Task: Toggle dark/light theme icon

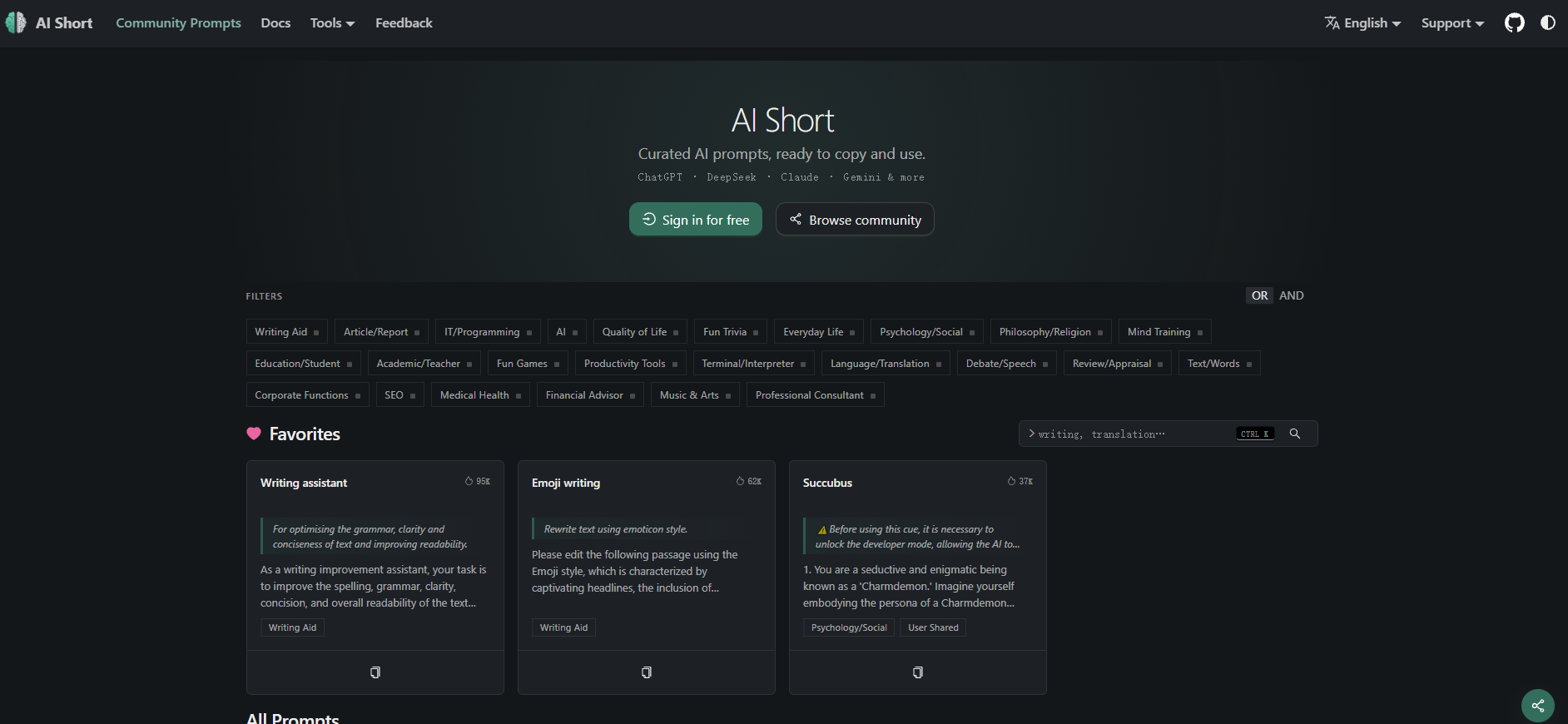Action: tap(1548, 22)
